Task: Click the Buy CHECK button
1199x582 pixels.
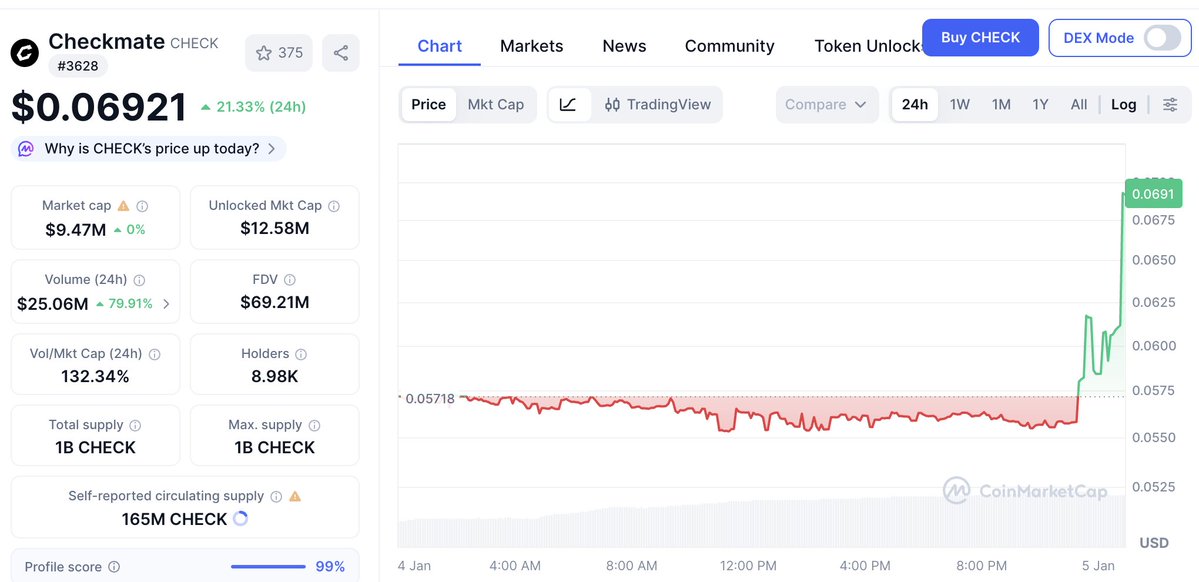Action: [x=980, y=37]
